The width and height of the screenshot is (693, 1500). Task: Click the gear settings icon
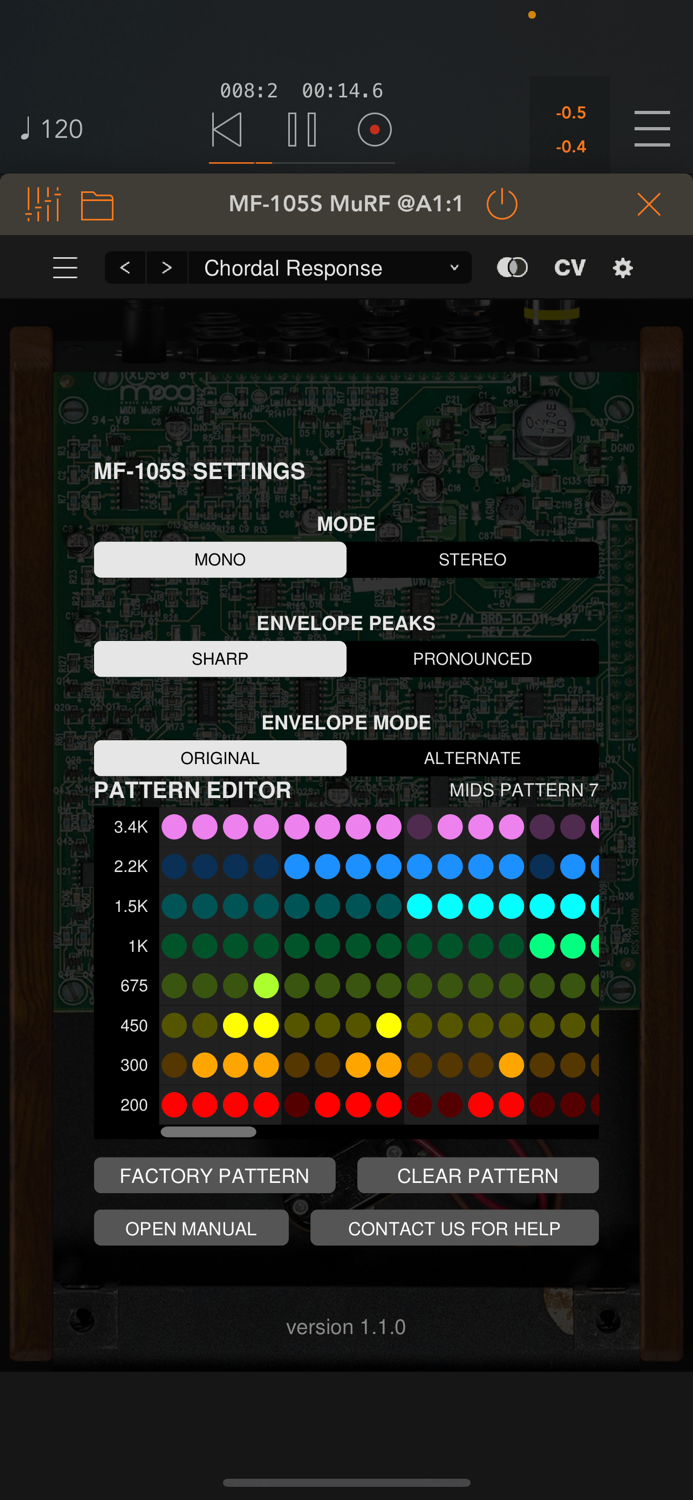623,268
